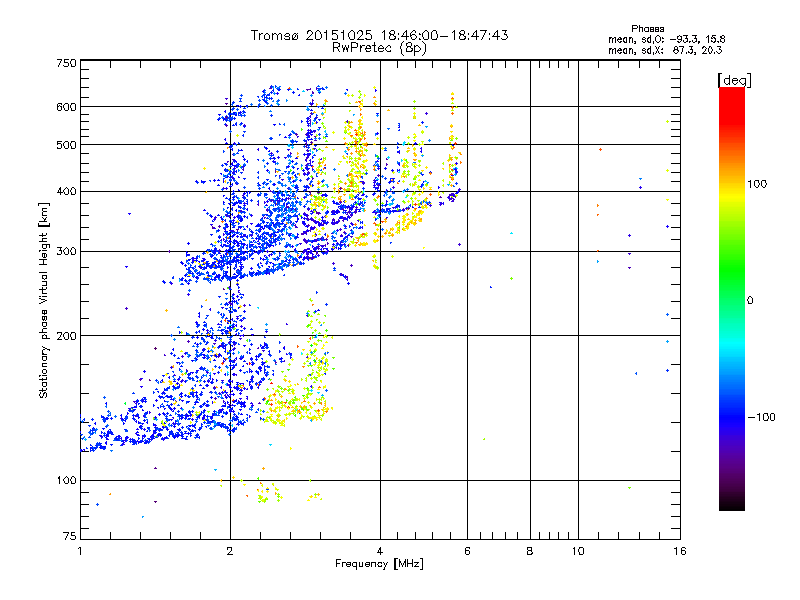Click the y-axis label "100" on the height axis

tap(66, 480)
